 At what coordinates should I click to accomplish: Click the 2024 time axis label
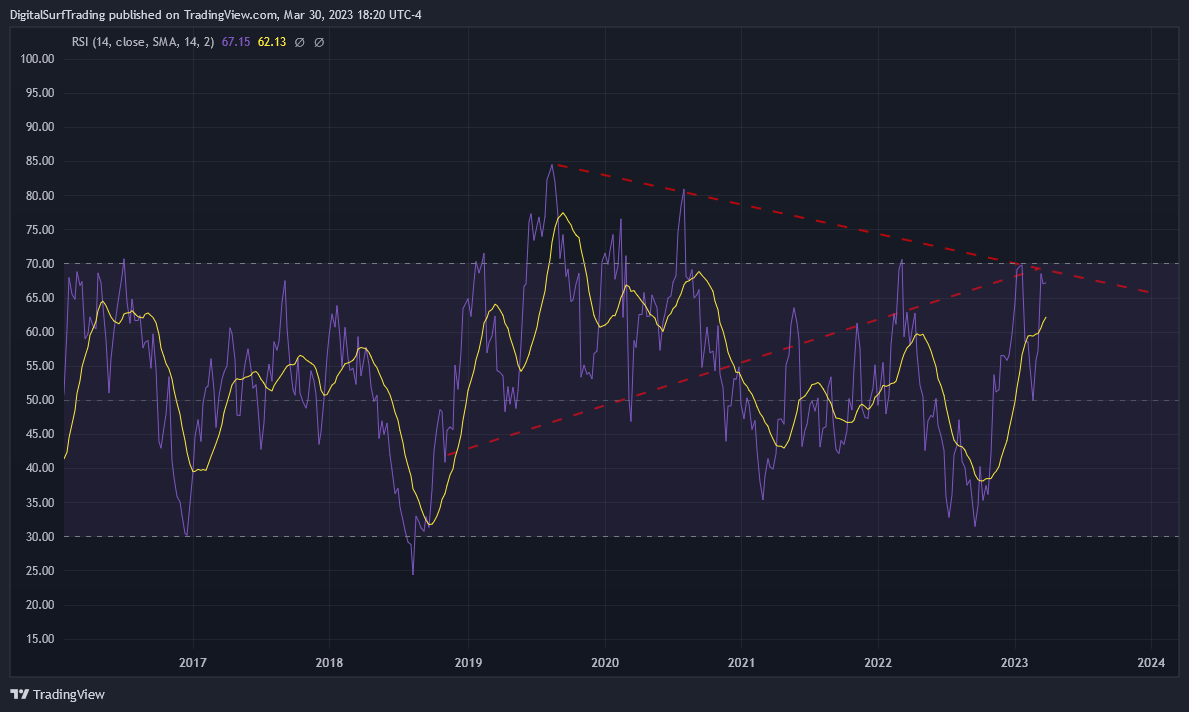tap(1151, 663)
